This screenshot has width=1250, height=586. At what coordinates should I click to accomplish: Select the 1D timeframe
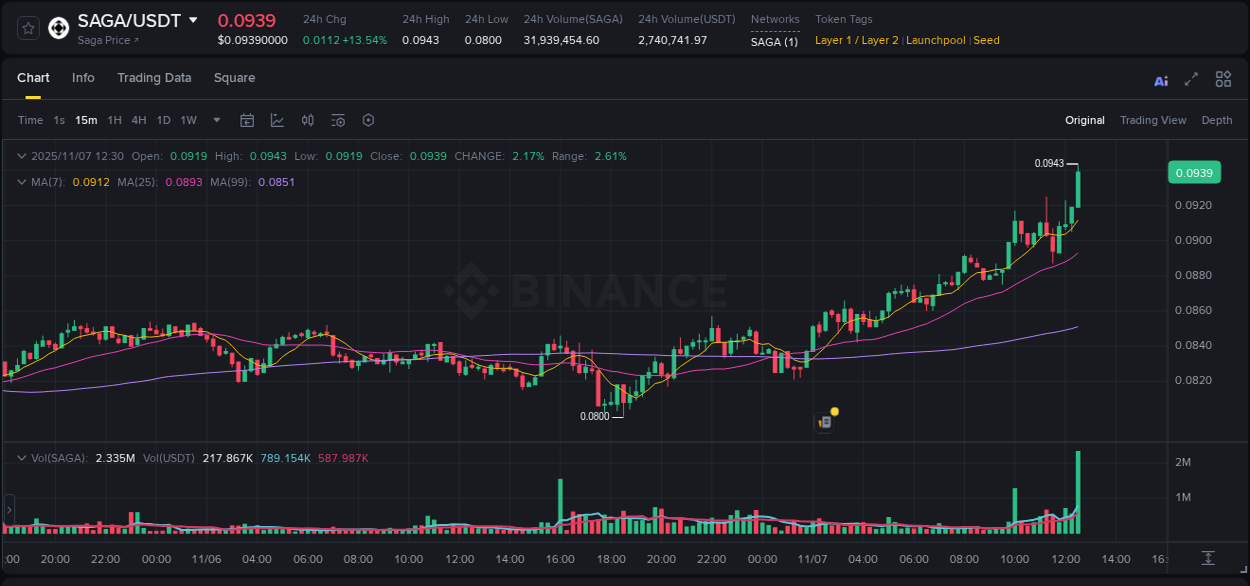tap(163, 120)
